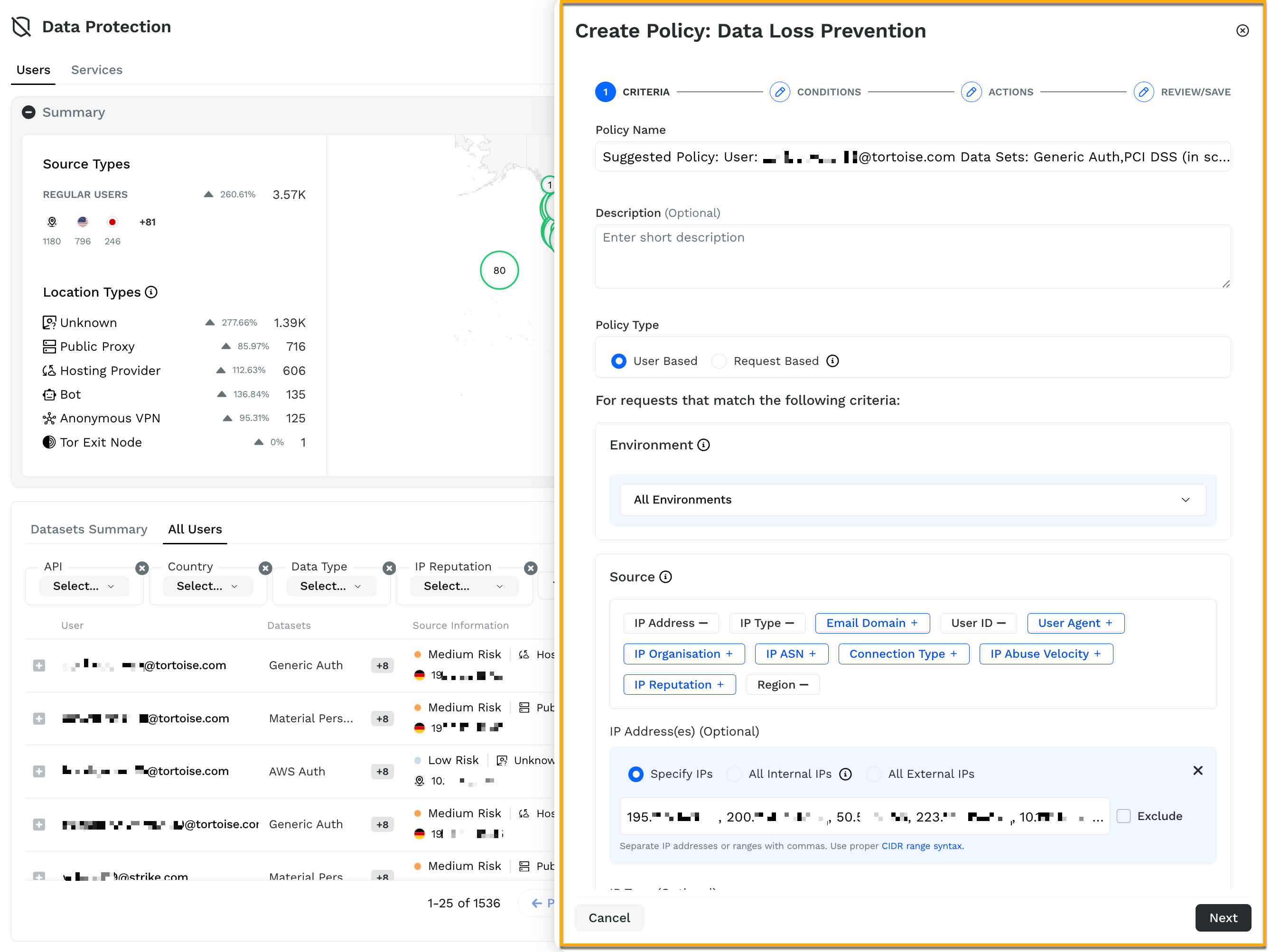Click the Cancel button
Viewport: 1271px width, 952px height.
tap(609, 917)
